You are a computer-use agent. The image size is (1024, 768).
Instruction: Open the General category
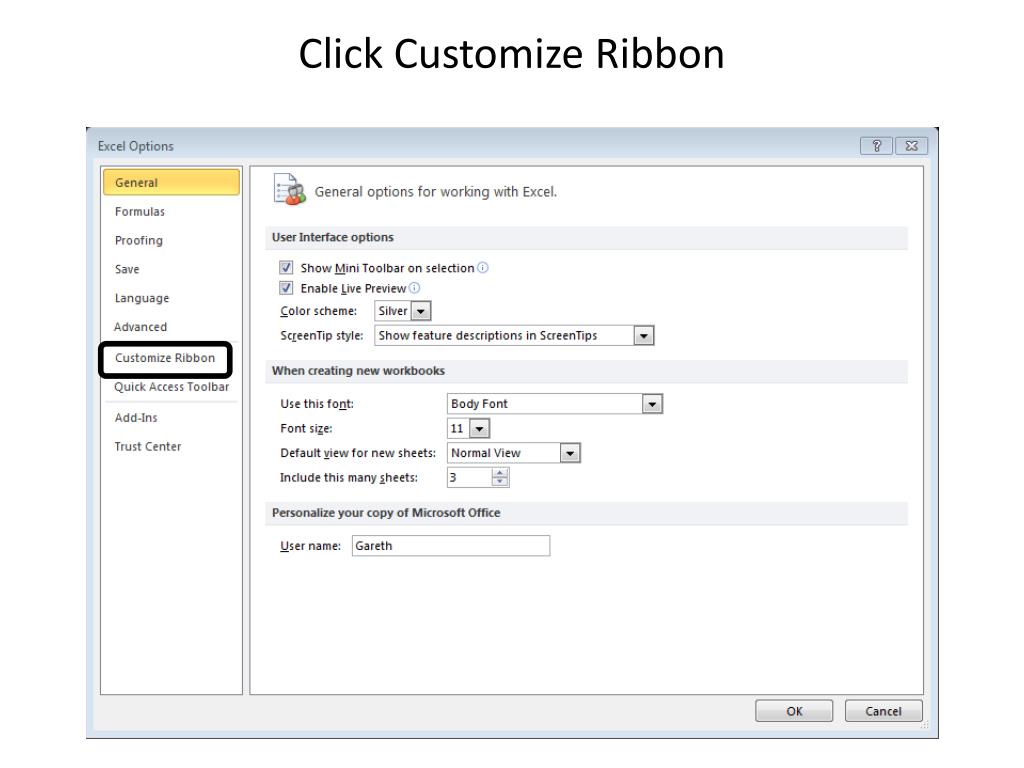171,182
